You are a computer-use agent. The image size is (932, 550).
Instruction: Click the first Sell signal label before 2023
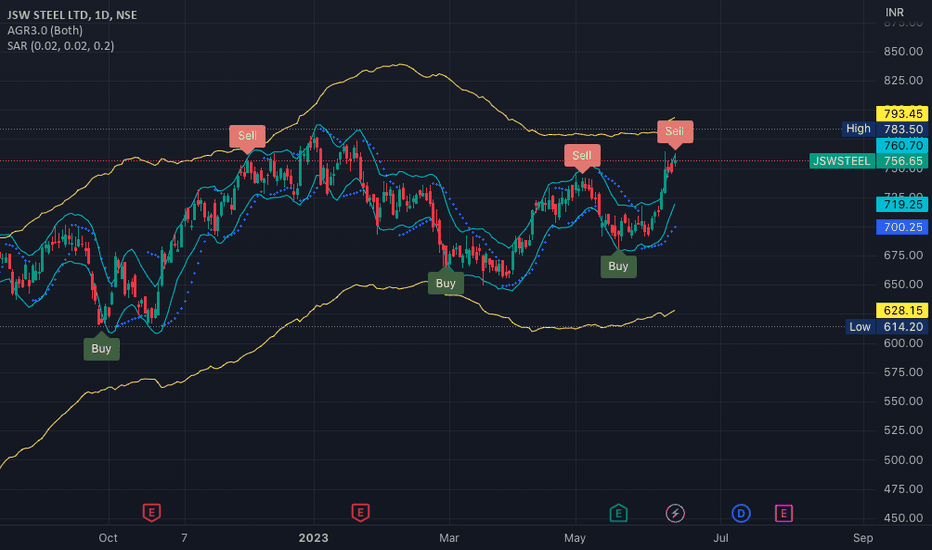(247, 138)
